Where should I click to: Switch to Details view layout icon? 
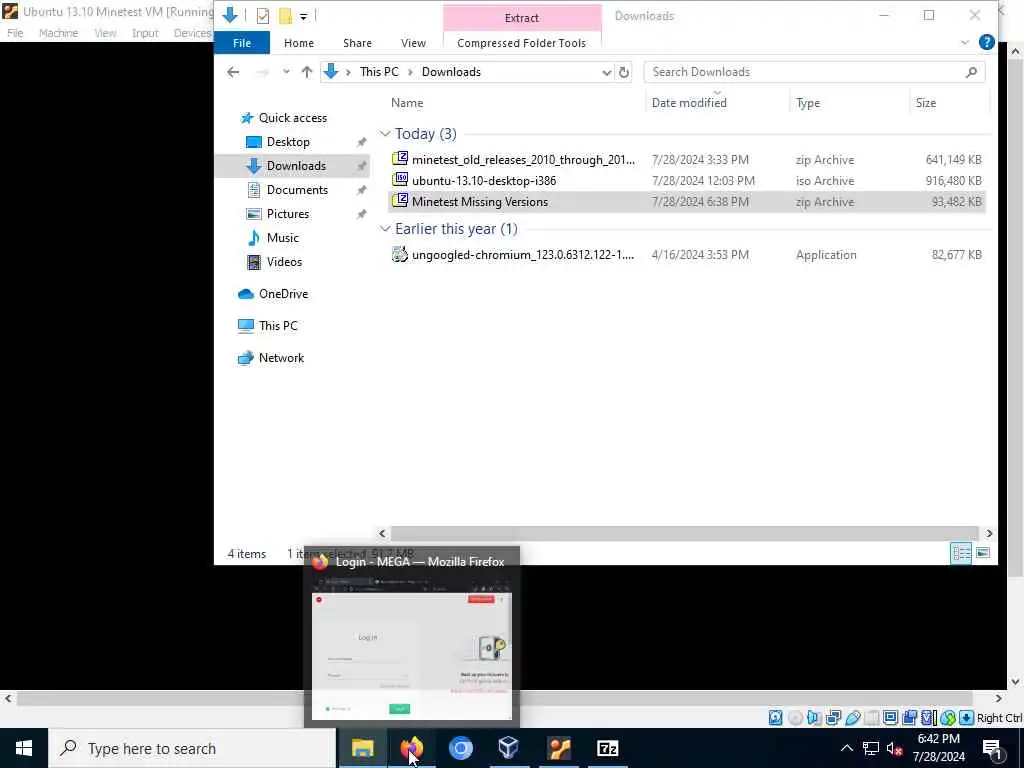[961, 553]
